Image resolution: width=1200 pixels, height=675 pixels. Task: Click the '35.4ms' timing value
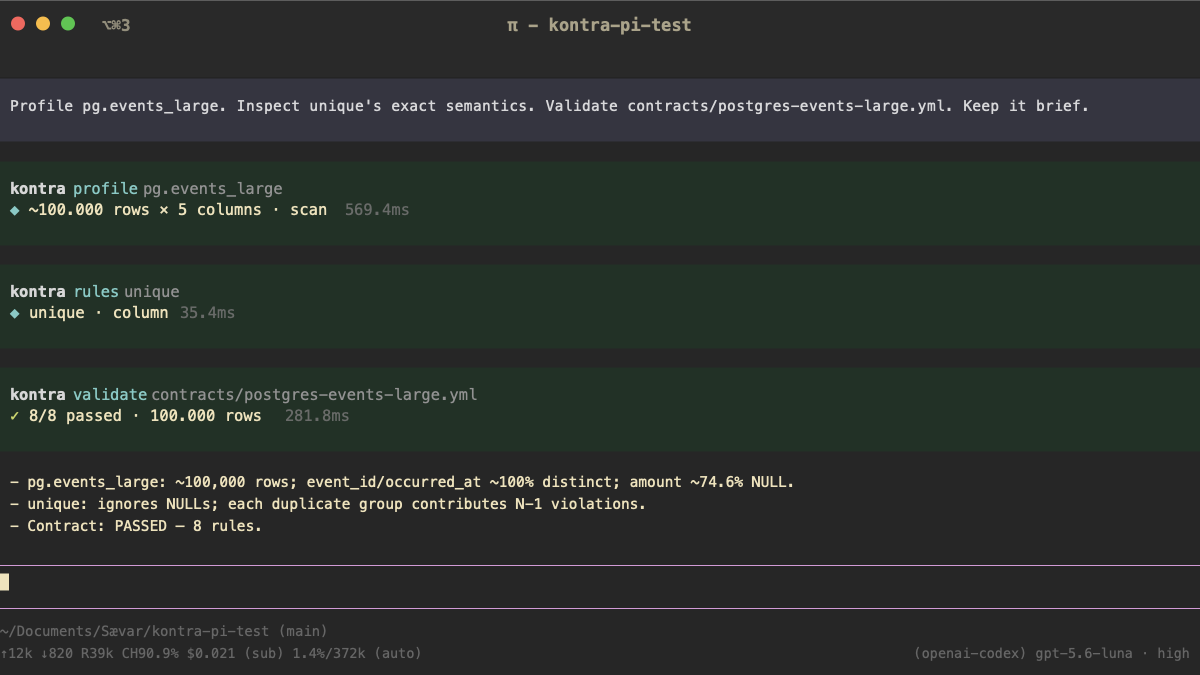[207, 313]
